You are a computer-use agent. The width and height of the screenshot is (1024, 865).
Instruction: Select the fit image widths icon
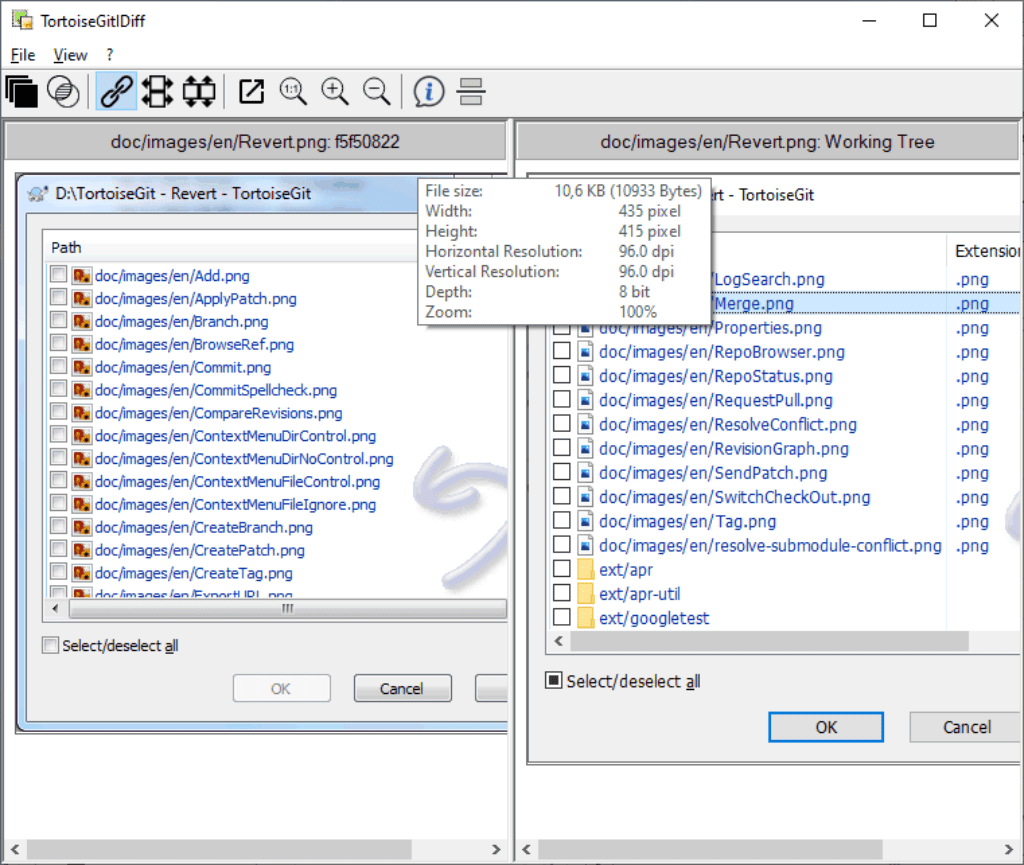point(157,91)
